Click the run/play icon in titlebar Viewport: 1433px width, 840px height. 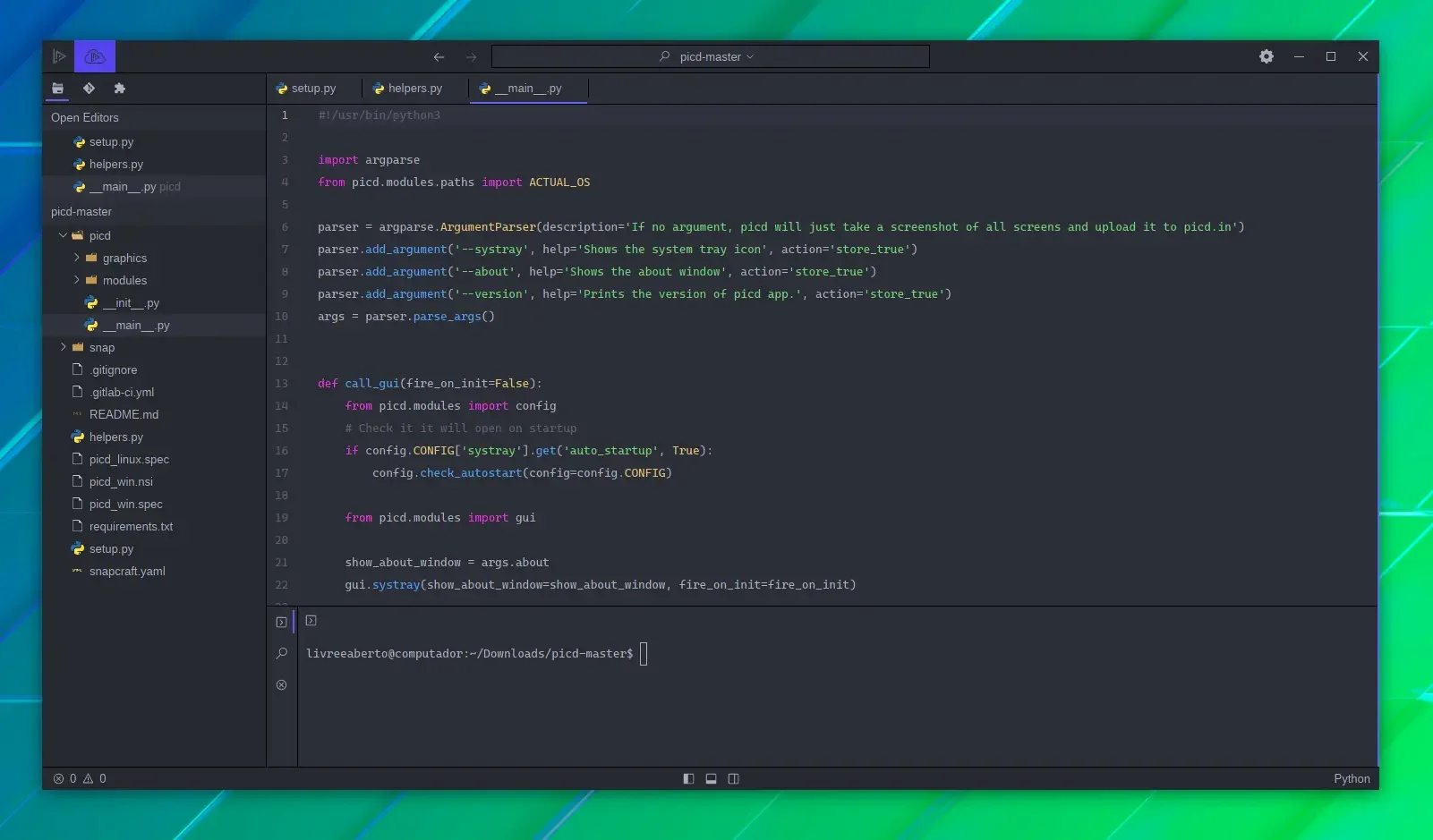59,56
